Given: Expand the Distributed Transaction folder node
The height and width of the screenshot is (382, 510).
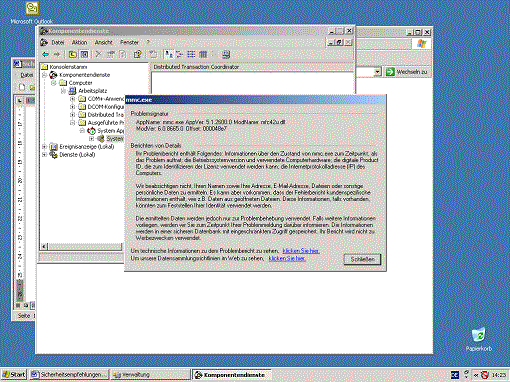Looking at the screenshot, I should pos(72,115).
